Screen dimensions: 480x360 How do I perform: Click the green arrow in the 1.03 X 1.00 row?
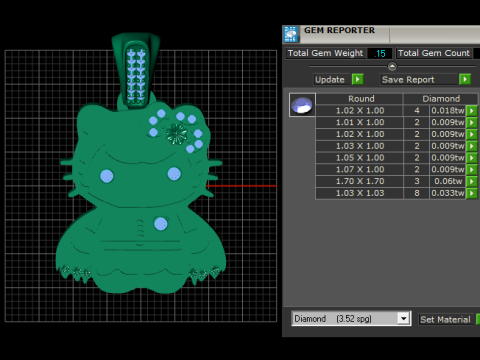coord(471,146)
